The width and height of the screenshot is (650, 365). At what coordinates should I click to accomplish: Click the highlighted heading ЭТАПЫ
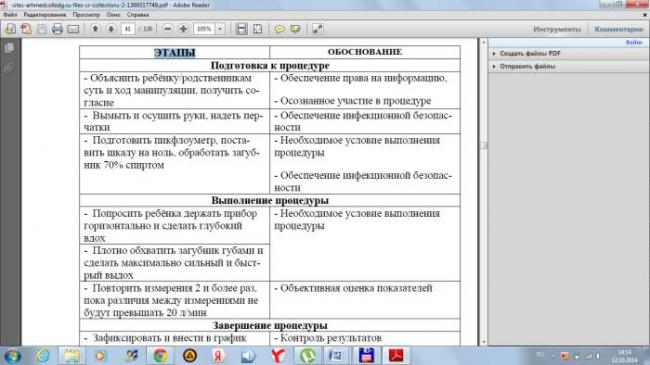(175, 53)
